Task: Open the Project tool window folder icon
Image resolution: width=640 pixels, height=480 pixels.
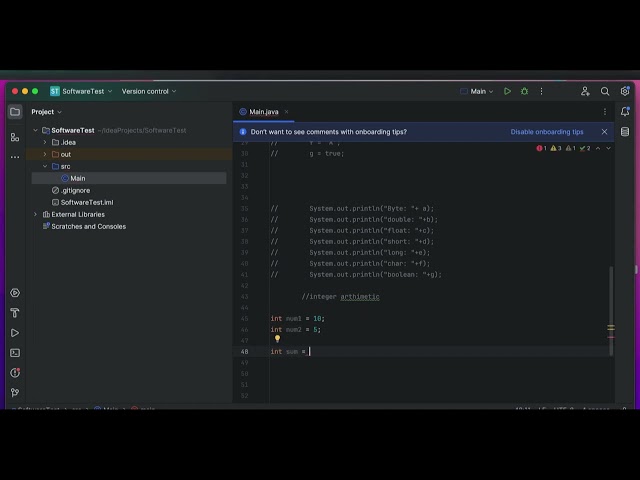Action: [15, 112]
